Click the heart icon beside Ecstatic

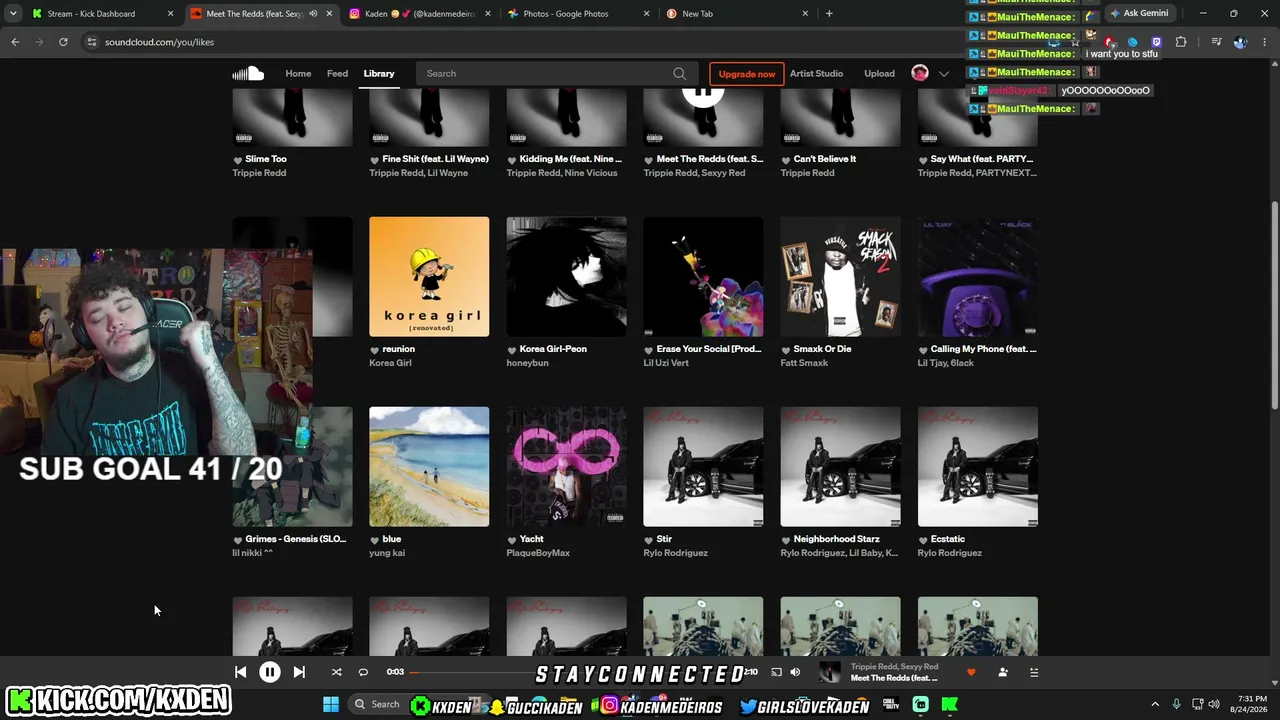pyautogui.click(x=923, y=540)
